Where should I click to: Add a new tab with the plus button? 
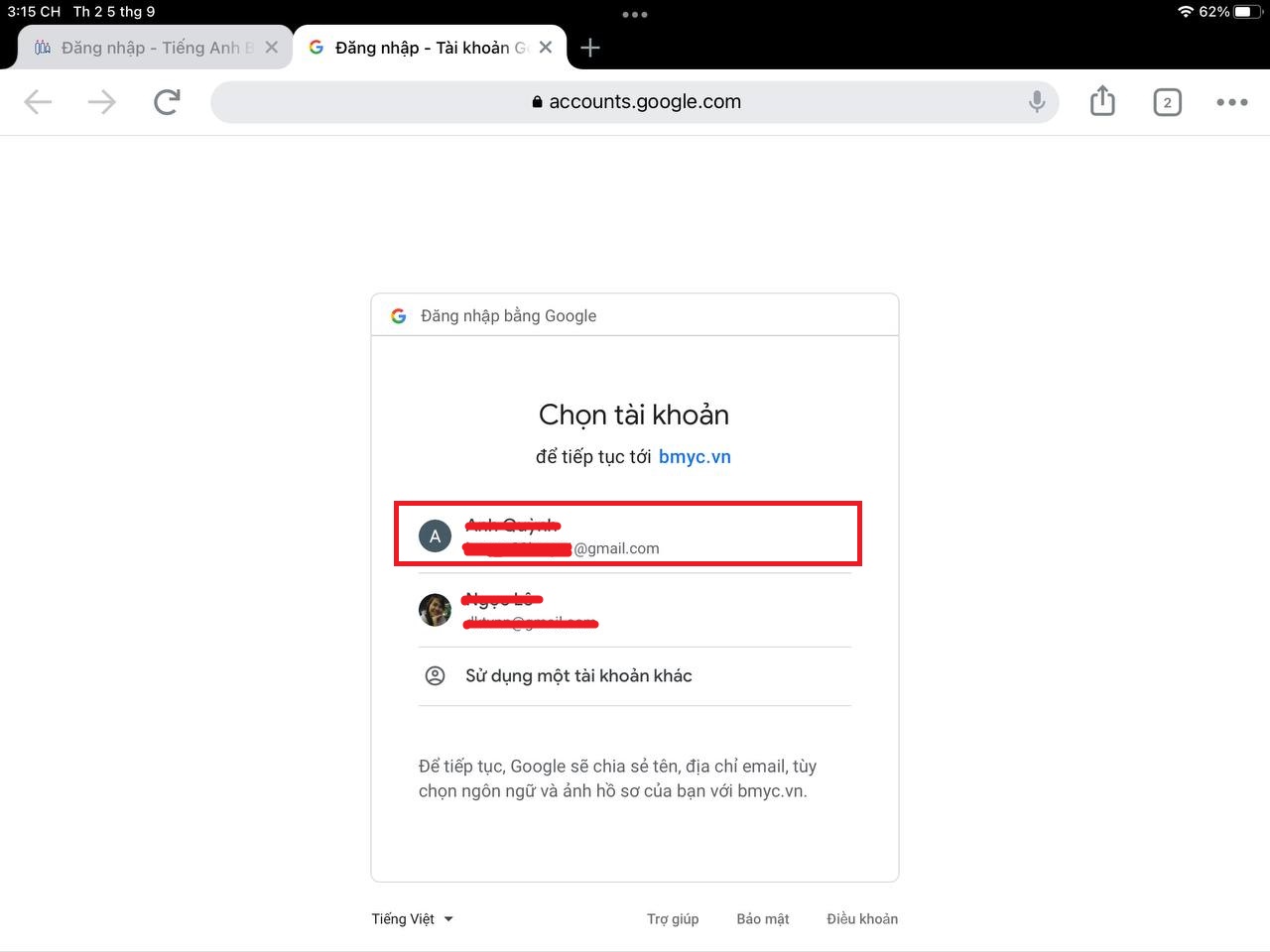click(x=590, y=48)
